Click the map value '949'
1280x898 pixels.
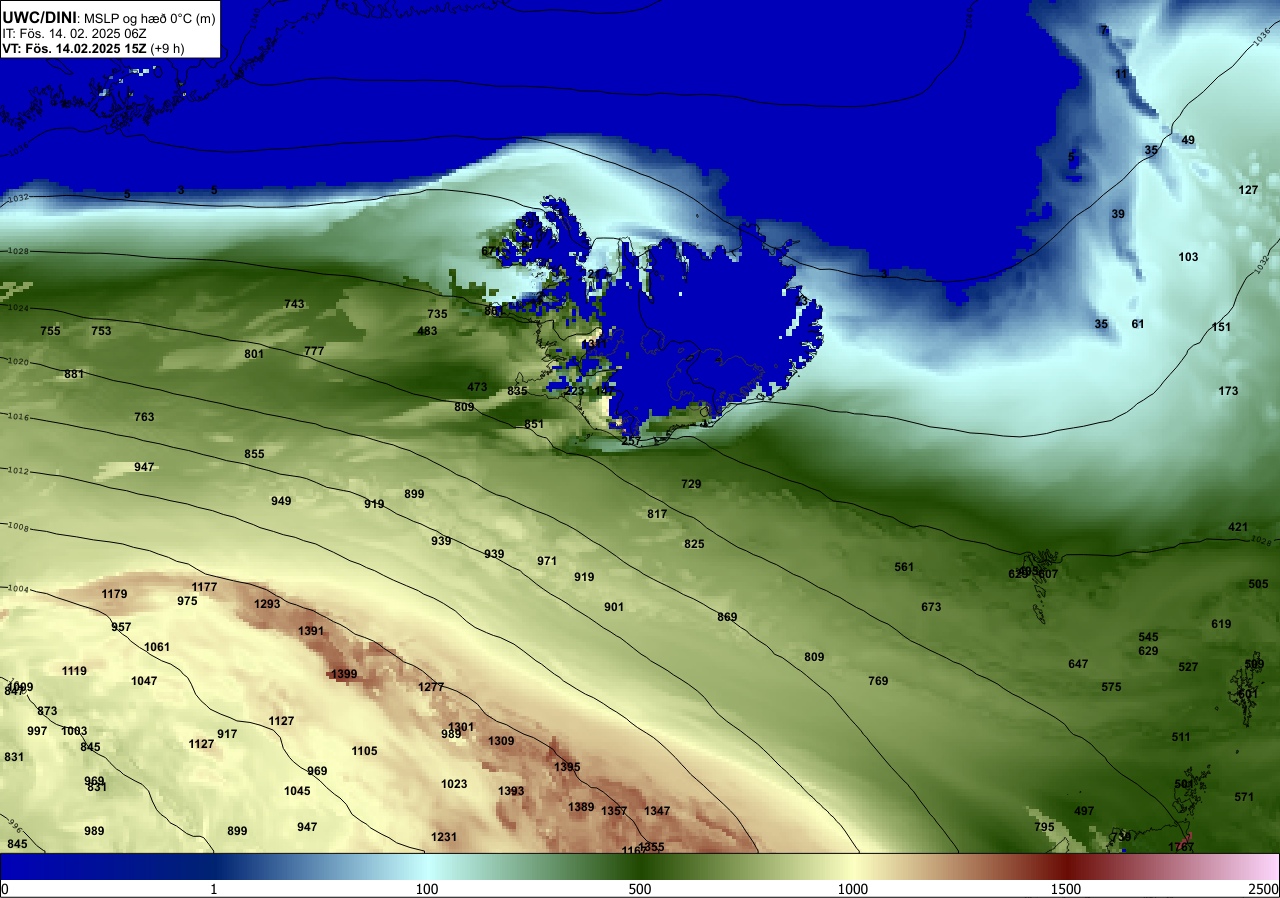pos(281,501)
